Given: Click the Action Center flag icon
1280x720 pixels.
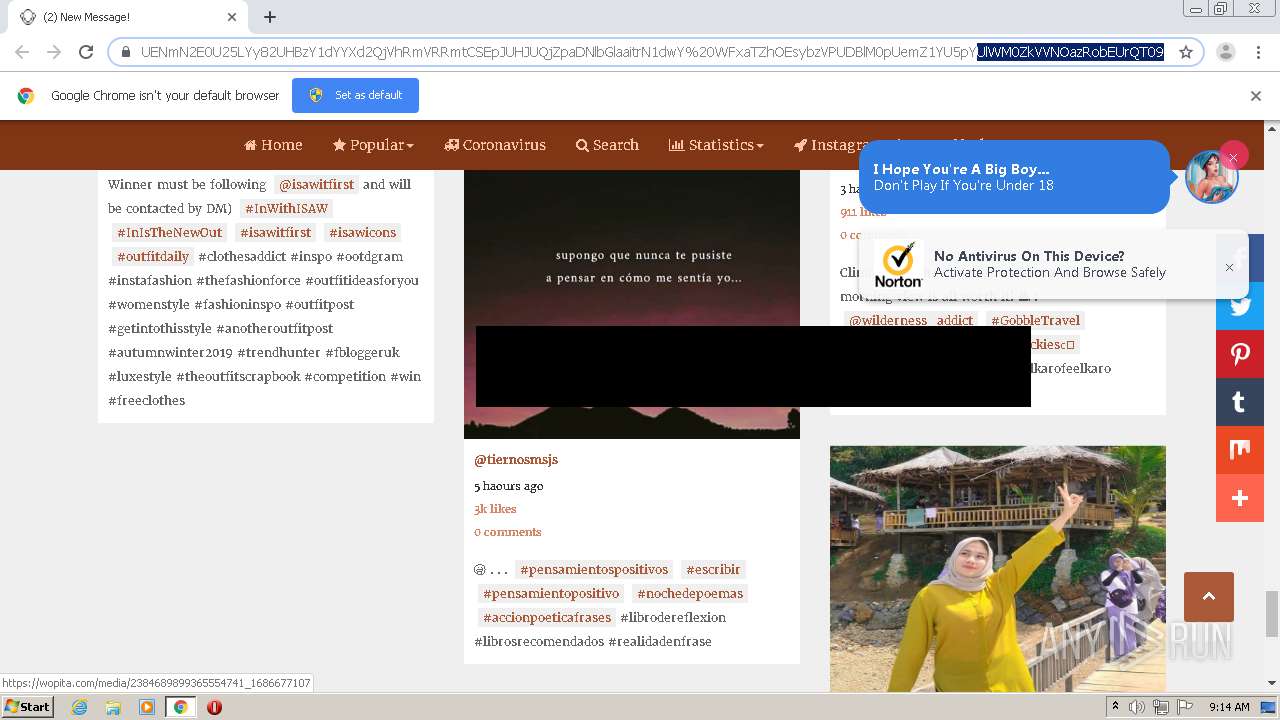Looking at the screenshot, I should click(1185, 707).
